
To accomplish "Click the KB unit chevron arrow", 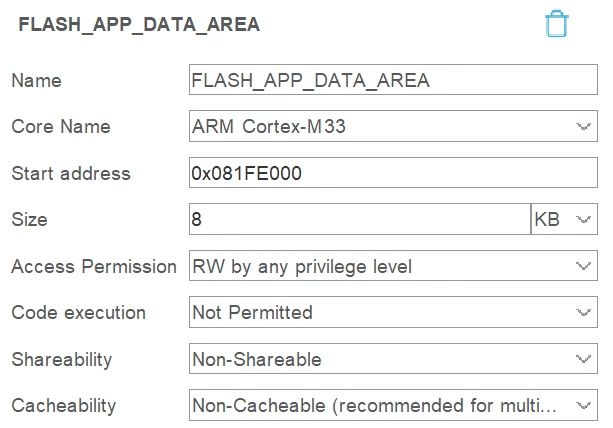I will pos(583,220).
